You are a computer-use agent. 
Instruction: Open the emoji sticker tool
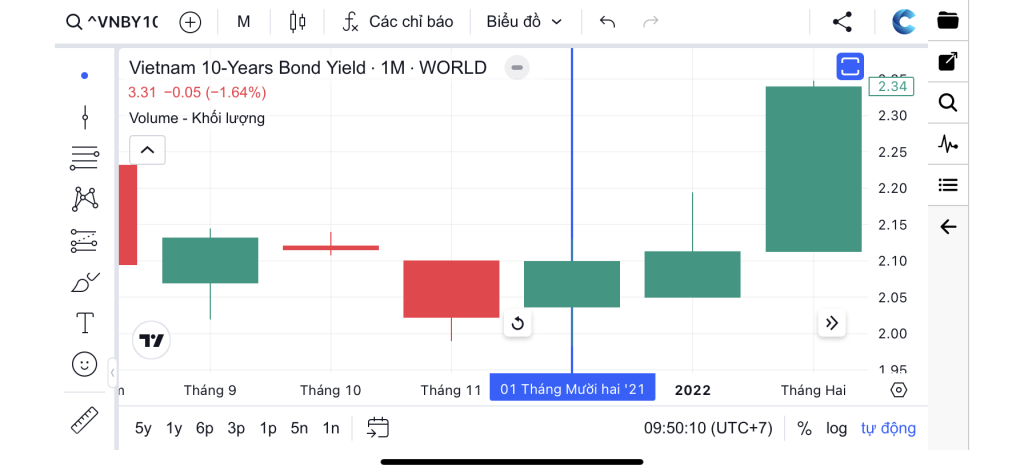[x=84, y=364]
